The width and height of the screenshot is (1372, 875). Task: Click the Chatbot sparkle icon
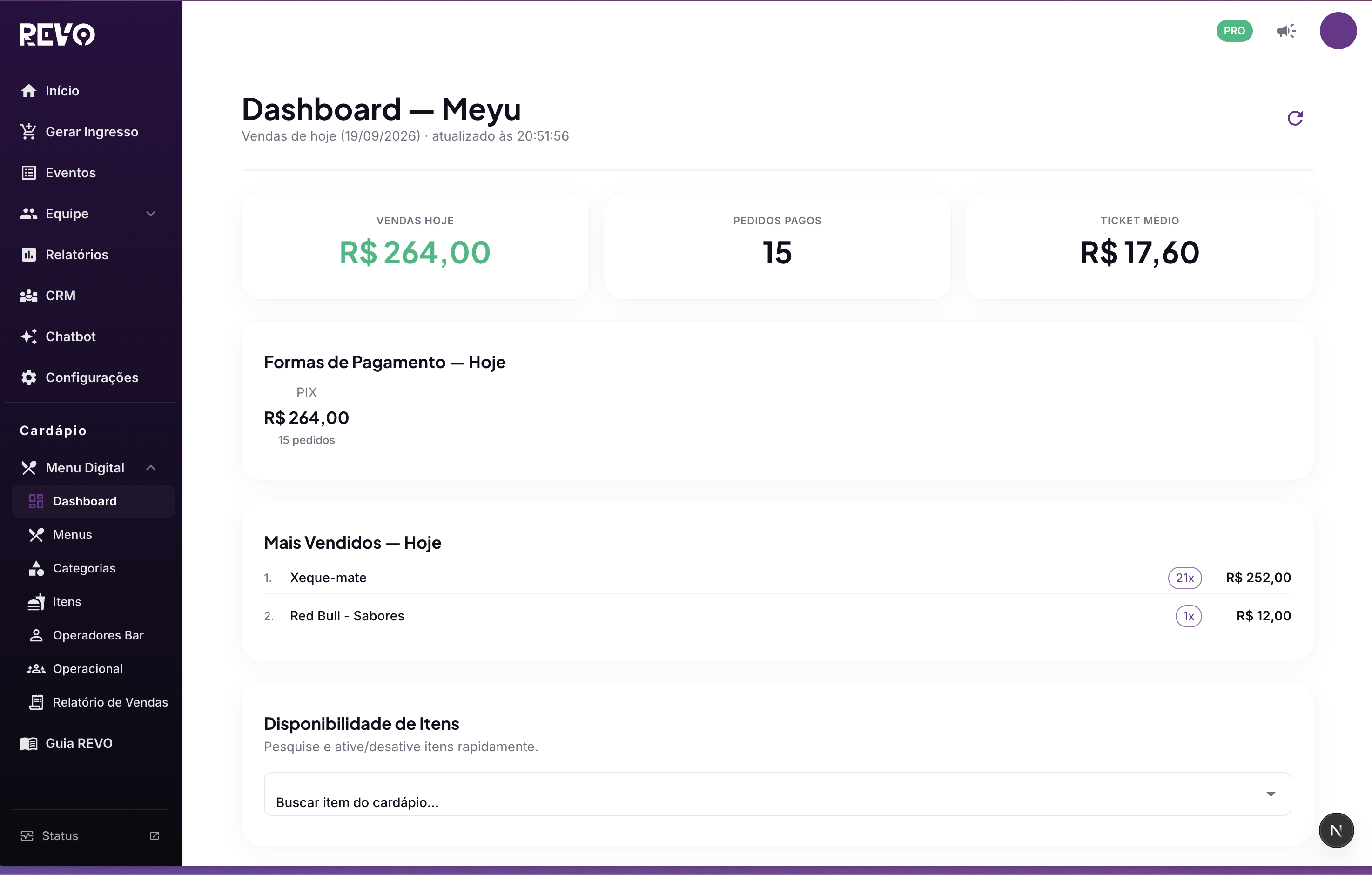click(x=28, y=337)
